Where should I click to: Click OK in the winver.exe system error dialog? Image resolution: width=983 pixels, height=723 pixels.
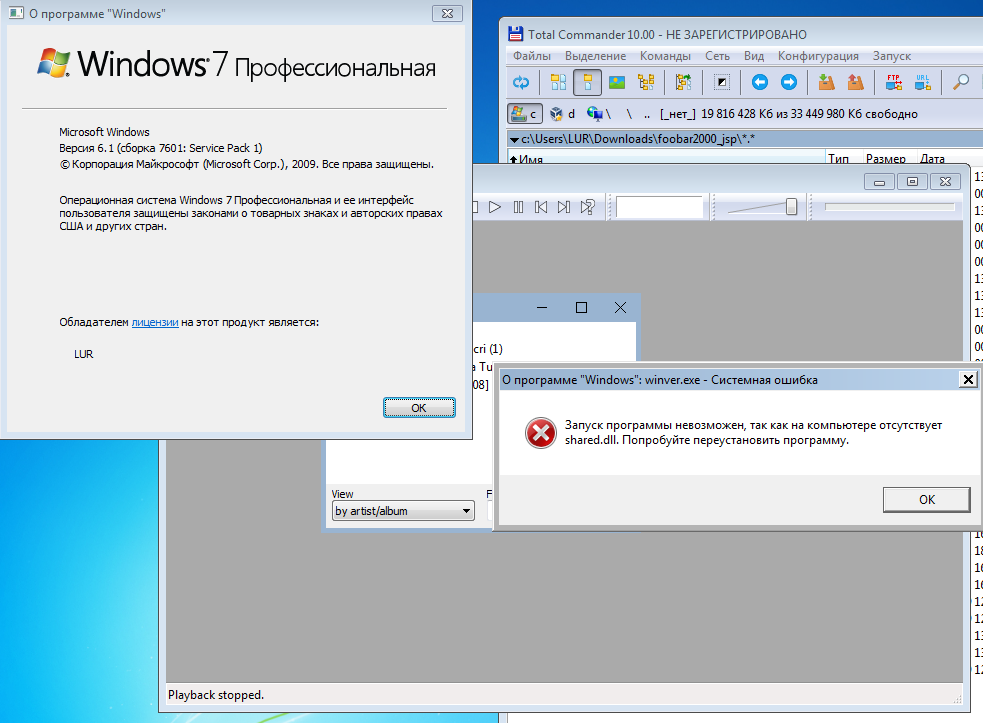point(927,499)
